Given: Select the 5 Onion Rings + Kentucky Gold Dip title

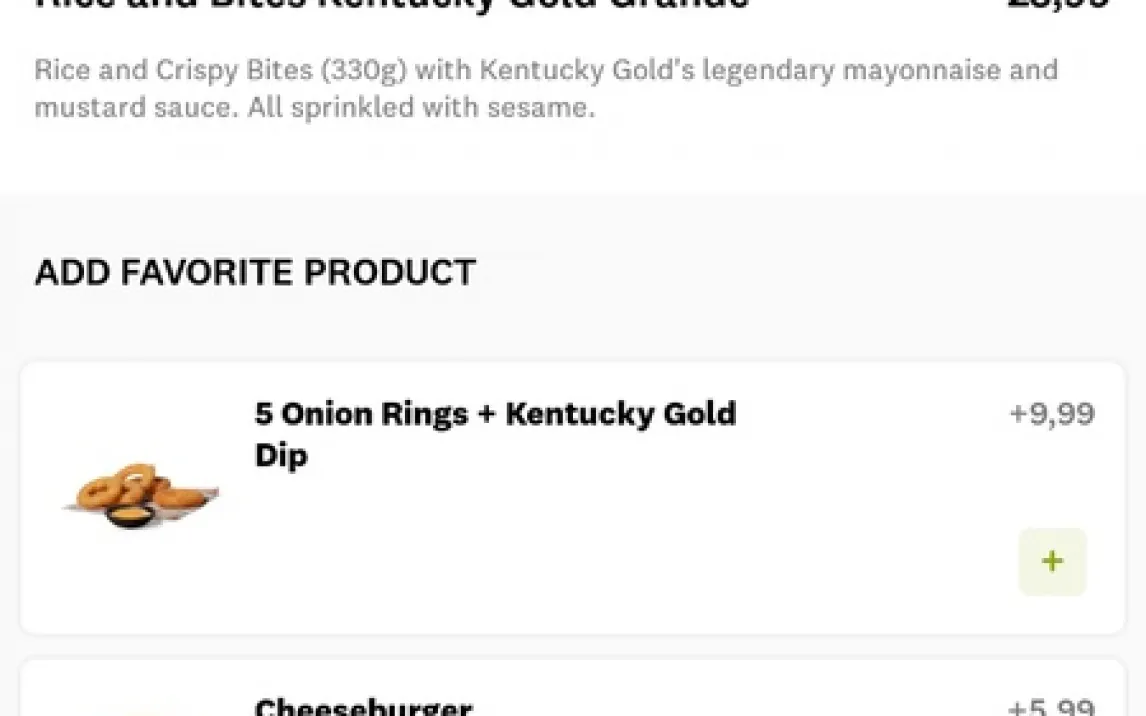Looking at the screenshot, I should point(495,414).
